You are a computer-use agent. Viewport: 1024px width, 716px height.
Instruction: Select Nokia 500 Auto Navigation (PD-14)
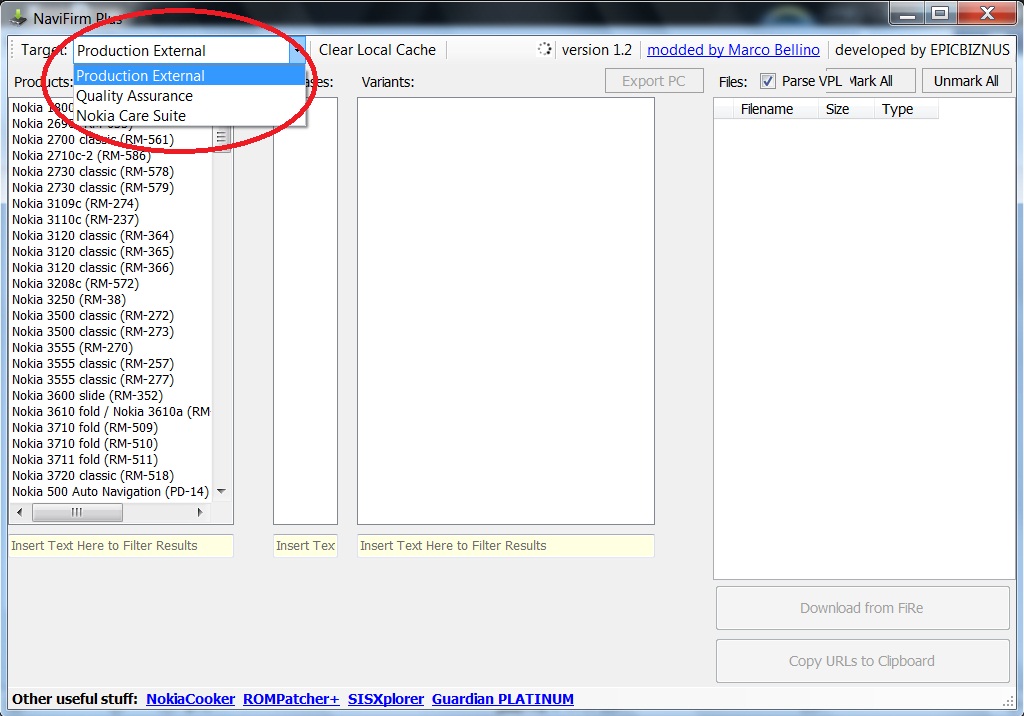(111, 491)
